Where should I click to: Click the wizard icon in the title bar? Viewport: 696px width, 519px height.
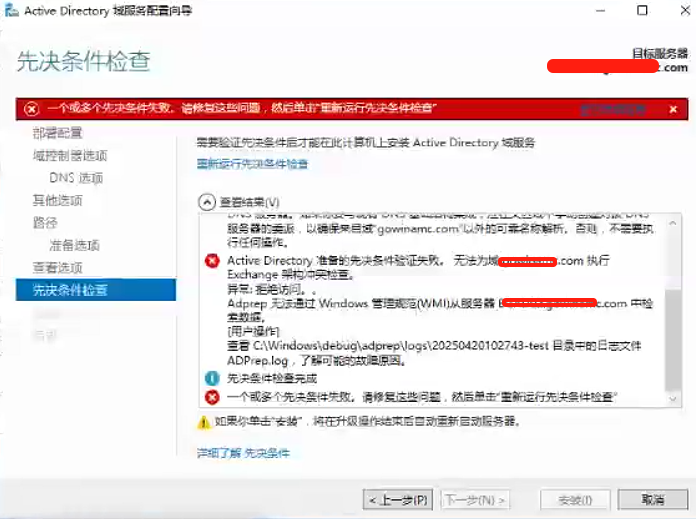(x=11, y=11)
